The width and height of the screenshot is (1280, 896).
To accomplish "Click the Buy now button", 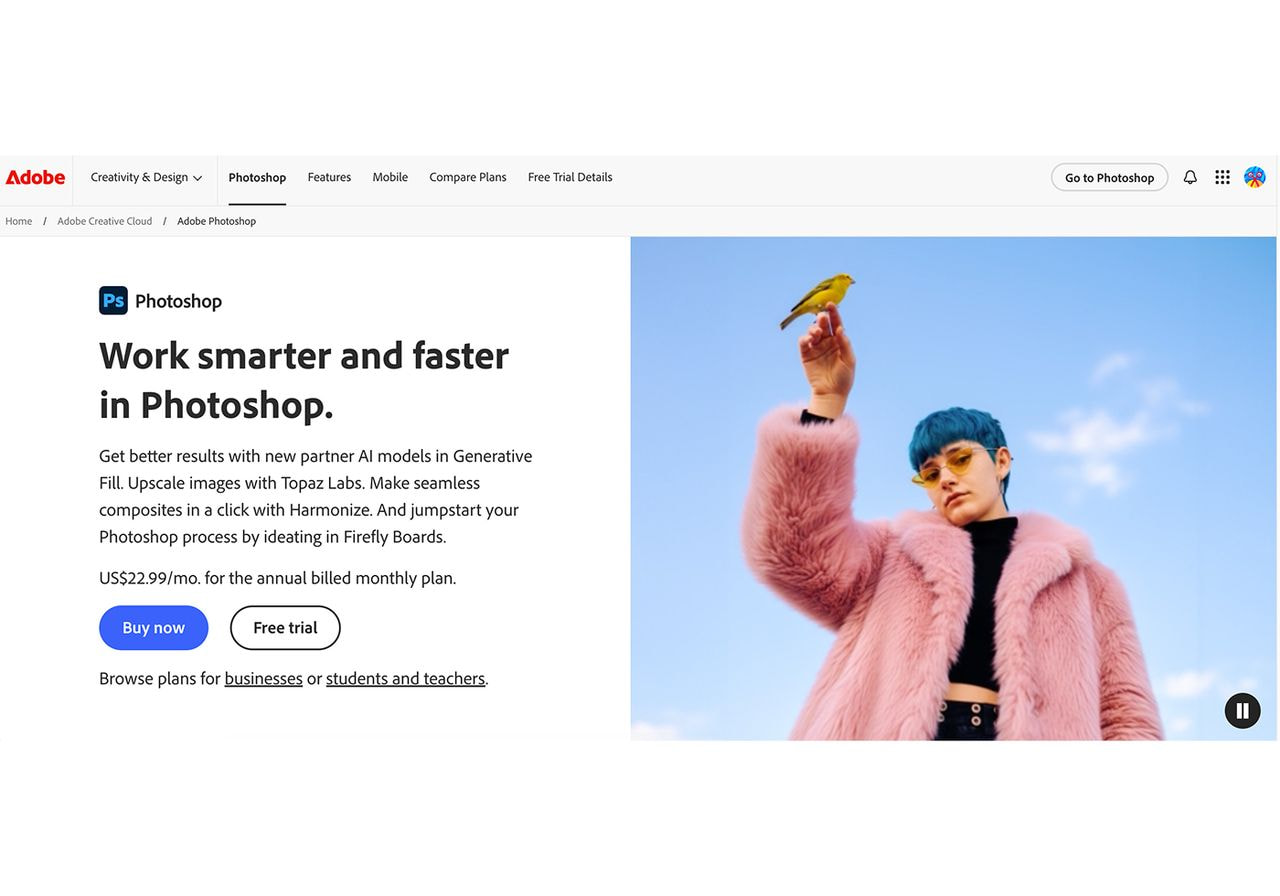I will (x=153, y=627).
